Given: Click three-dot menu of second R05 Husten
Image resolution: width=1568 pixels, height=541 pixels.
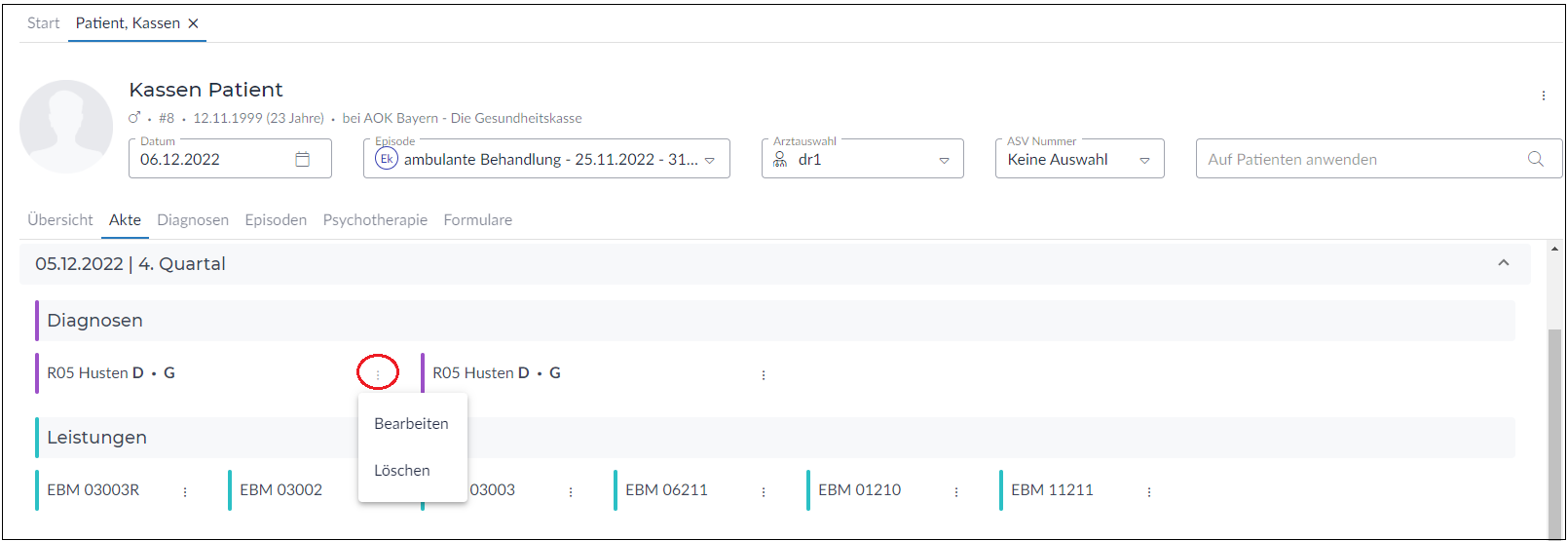Looking at the screenshot, I should point(764,375).
